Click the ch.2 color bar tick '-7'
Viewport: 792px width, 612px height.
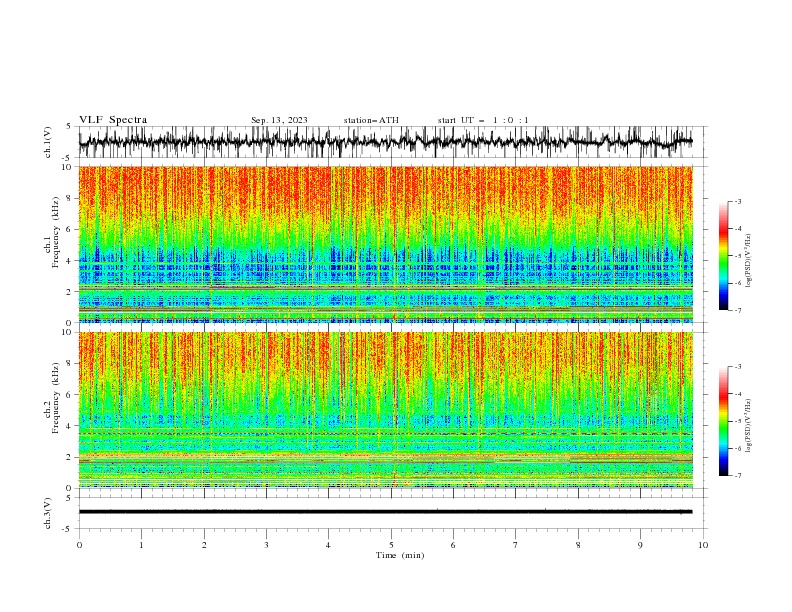[738, 476]
